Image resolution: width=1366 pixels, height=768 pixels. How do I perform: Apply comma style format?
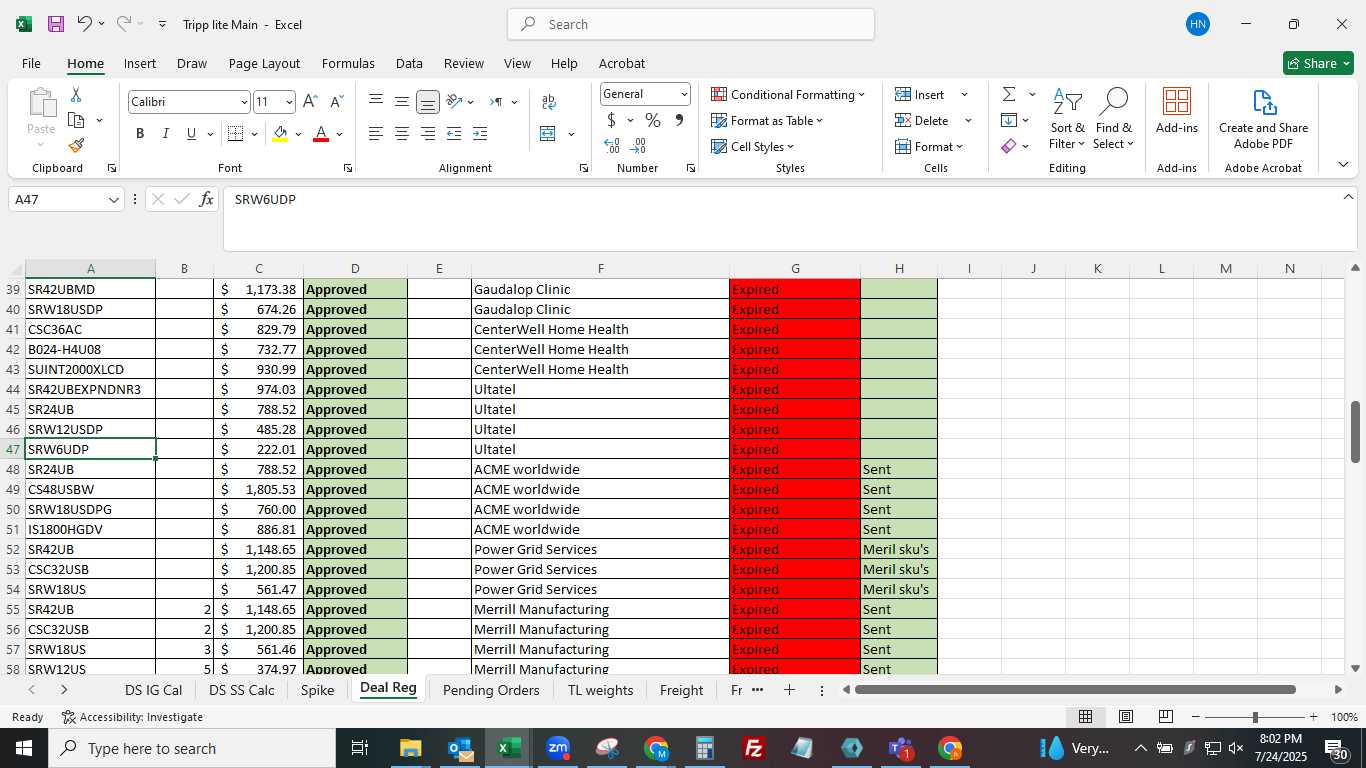(679, 120)
